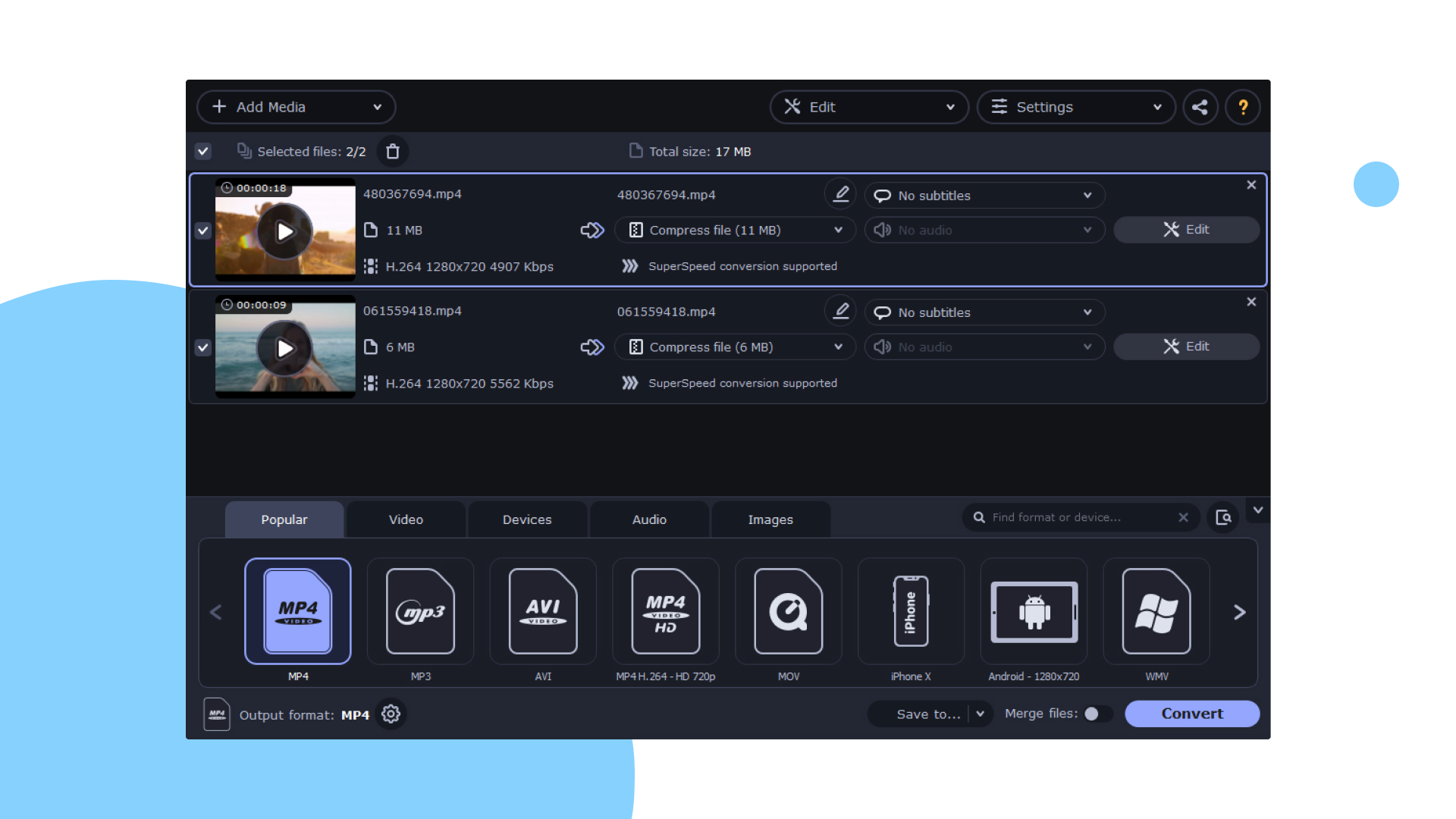Toggle Merge files switch
Screen dimensions: 1456x819
(x=1093, y=714)
